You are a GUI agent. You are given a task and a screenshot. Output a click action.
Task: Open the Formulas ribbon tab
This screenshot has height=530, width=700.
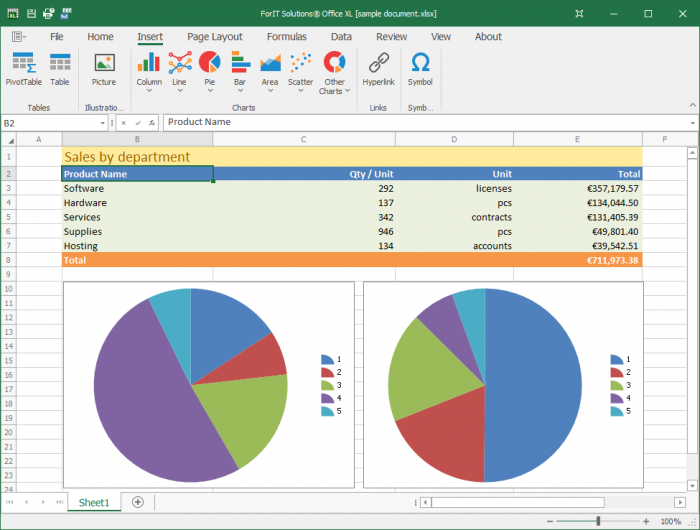pyautogui.click(x=287, y=37)
